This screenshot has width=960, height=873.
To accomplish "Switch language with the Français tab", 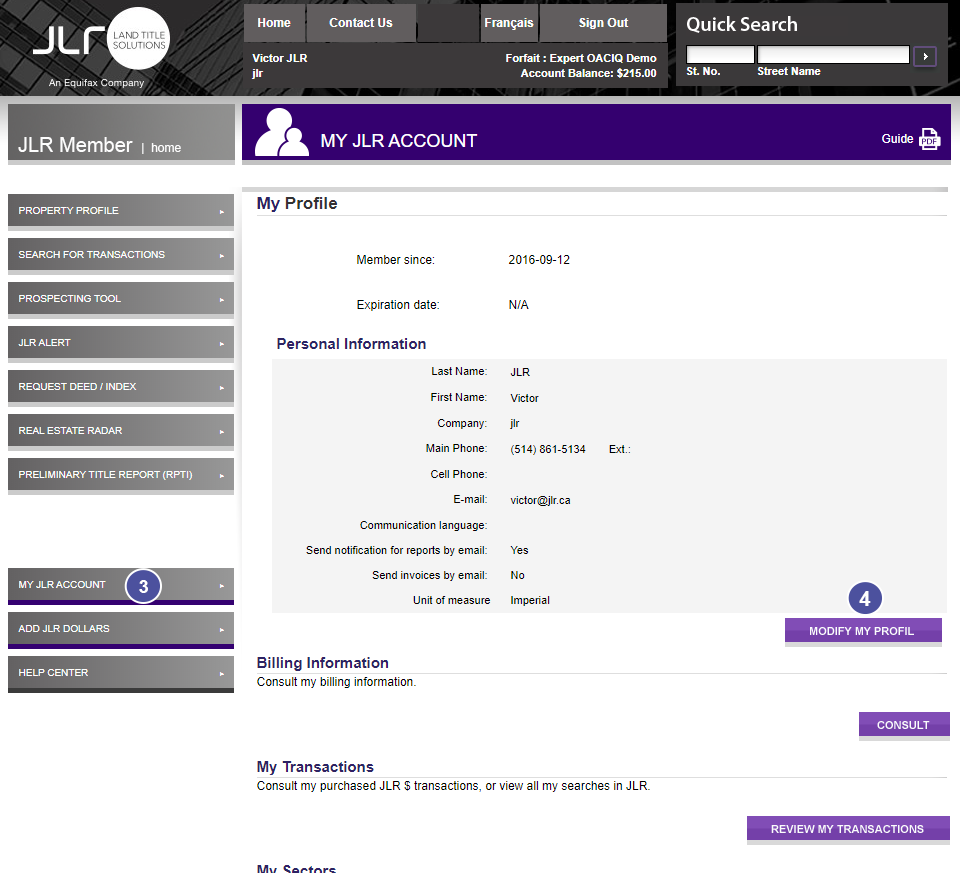I will pos(509,23).
